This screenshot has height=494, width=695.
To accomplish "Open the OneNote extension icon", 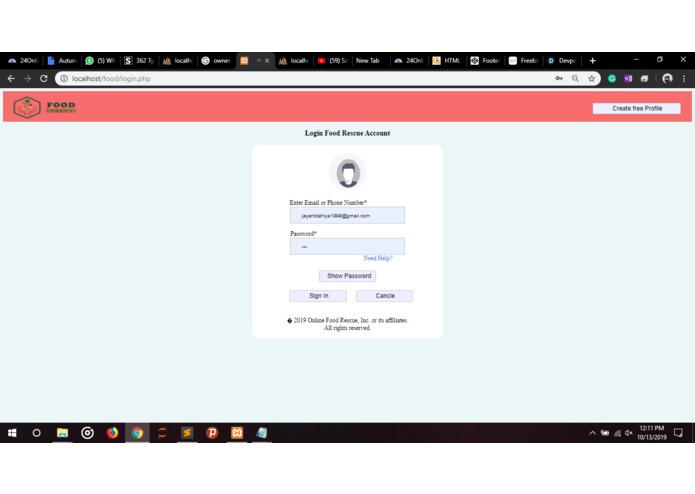I will pyautogui.click(x=628, y=78).
